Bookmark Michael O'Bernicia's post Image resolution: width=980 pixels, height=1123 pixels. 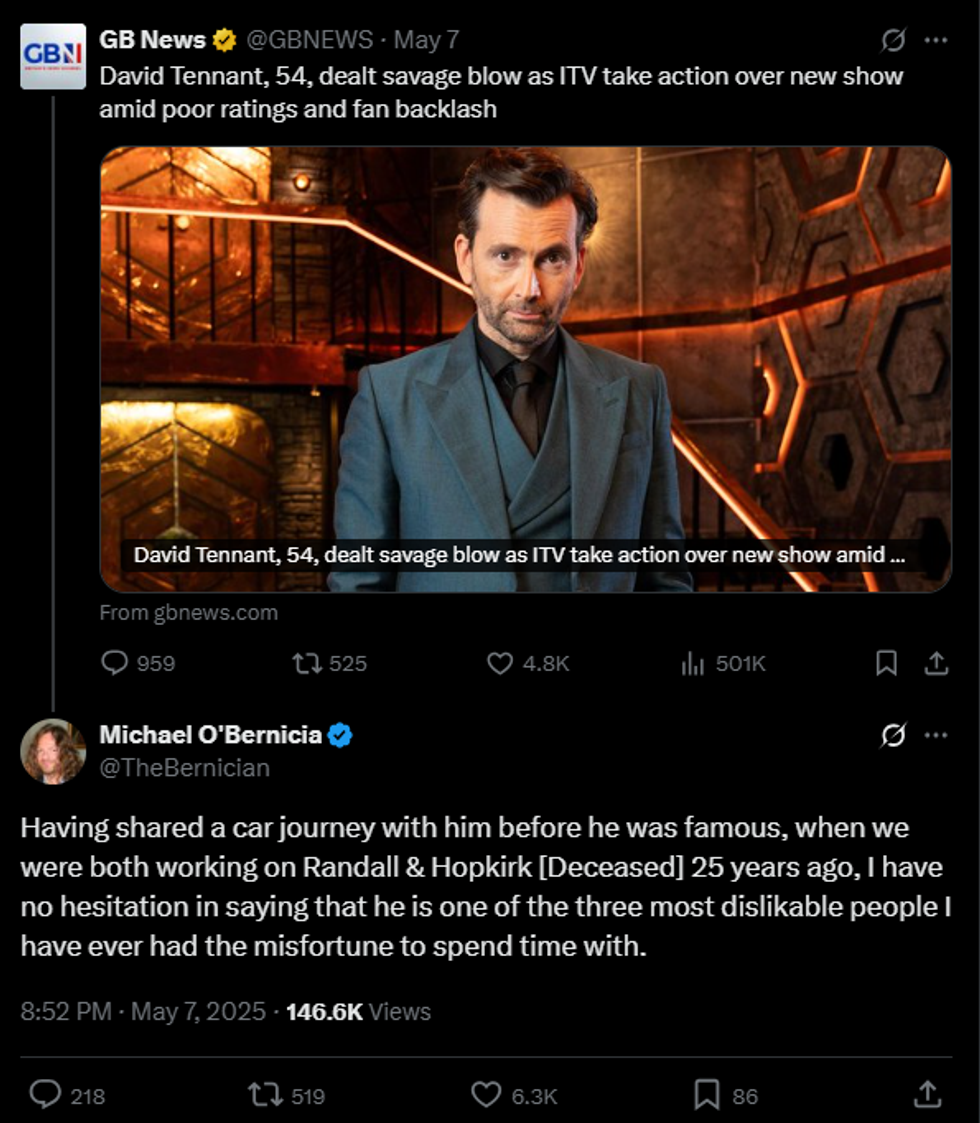[x=707, y=1095]
